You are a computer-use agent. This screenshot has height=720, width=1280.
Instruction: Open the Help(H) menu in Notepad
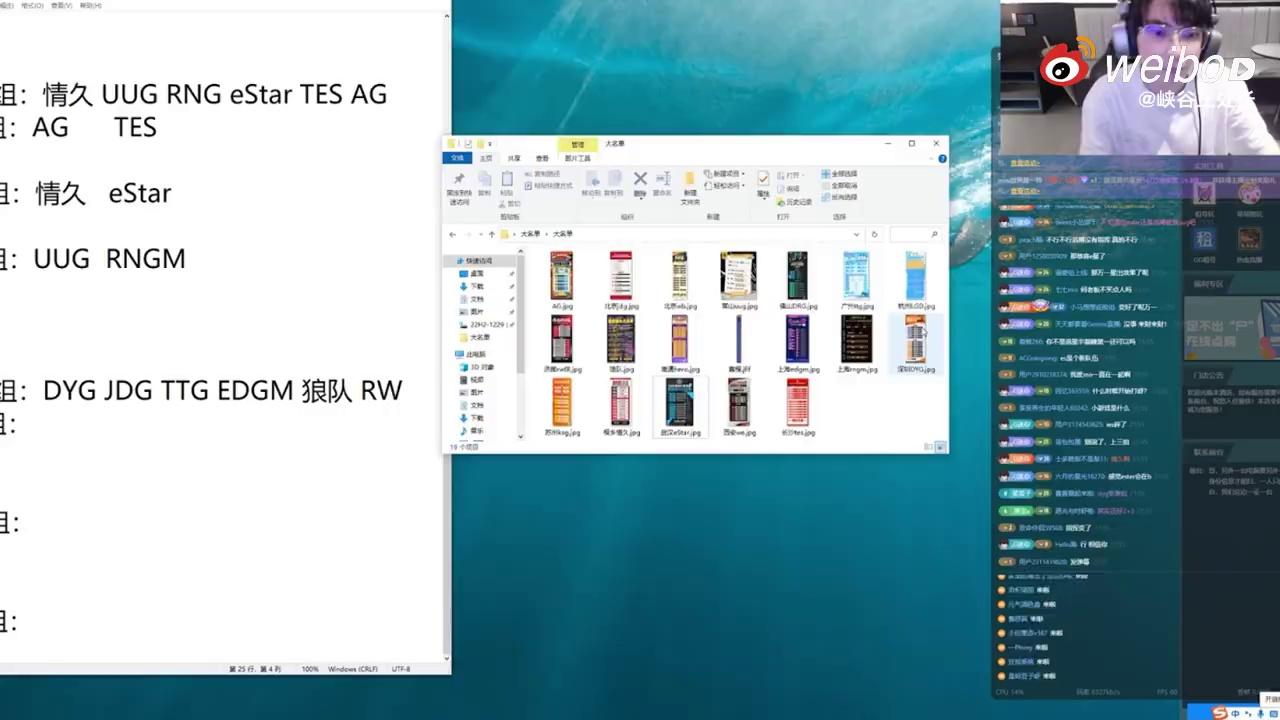tap(90, 5)
